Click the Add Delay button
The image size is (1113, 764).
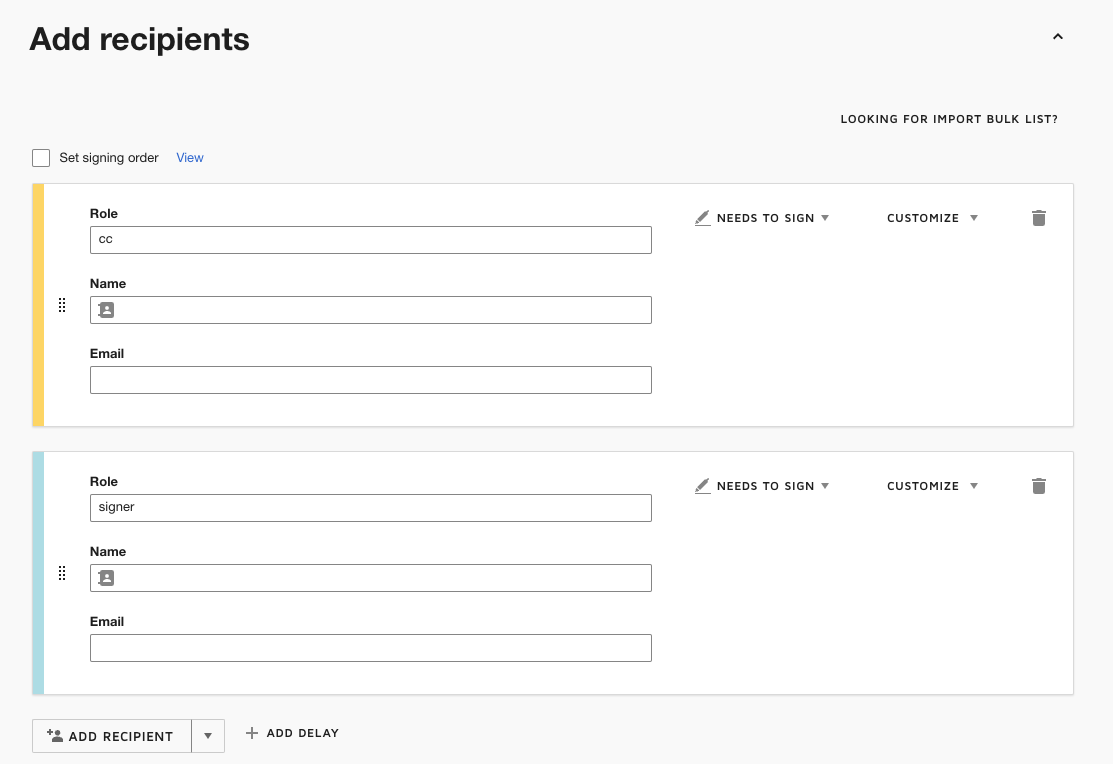292,733
